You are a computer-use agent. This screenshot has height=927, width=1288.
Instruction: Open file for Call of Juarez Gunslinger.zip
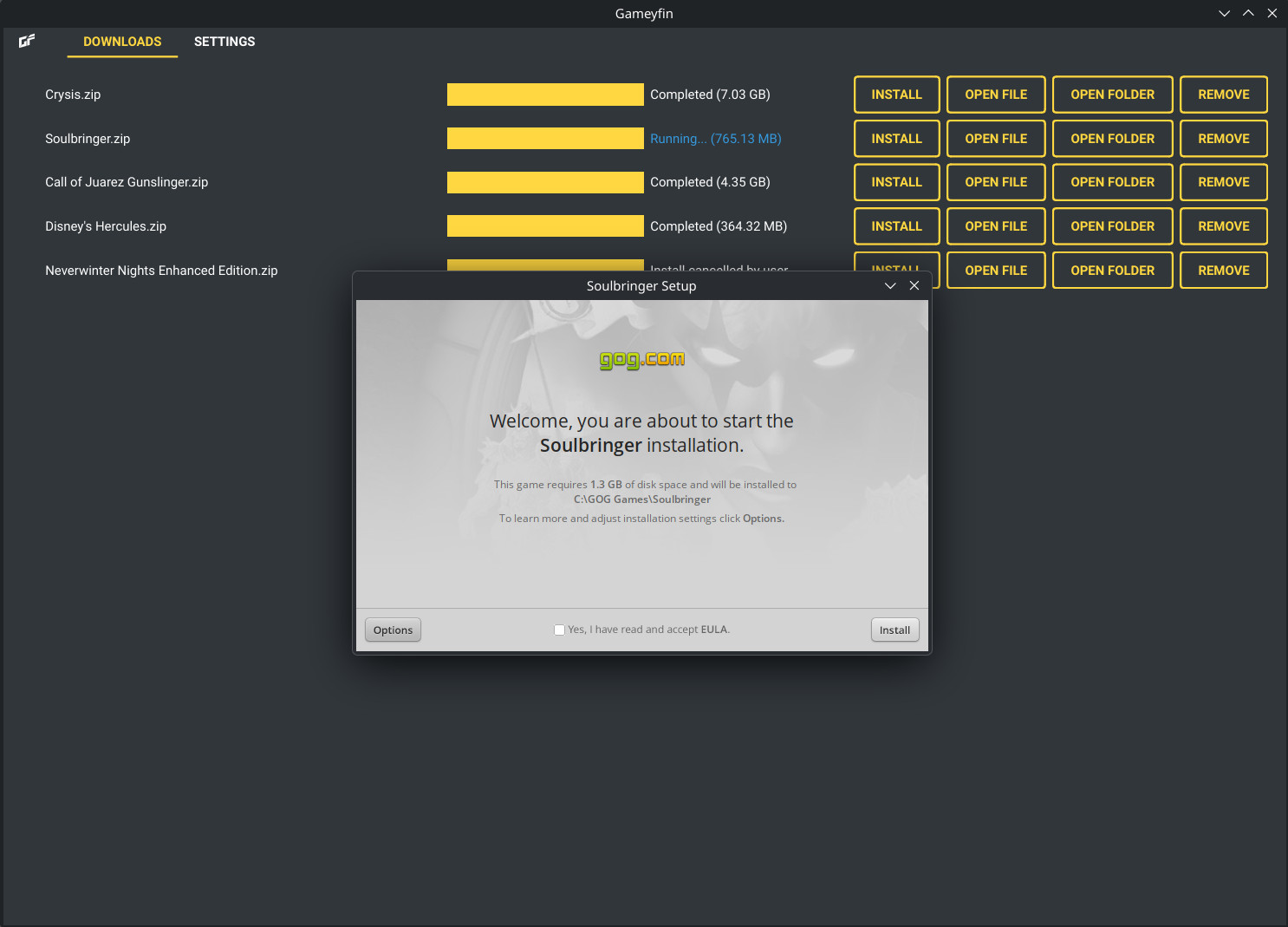996,182
